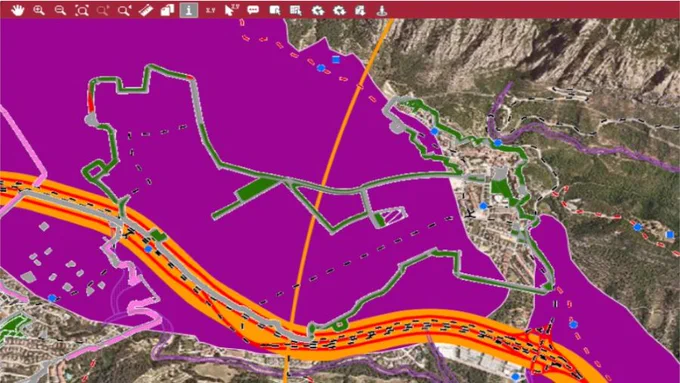680x383 pixels.
Task: Select the Pan hand tool
Action: coord(18,10)
